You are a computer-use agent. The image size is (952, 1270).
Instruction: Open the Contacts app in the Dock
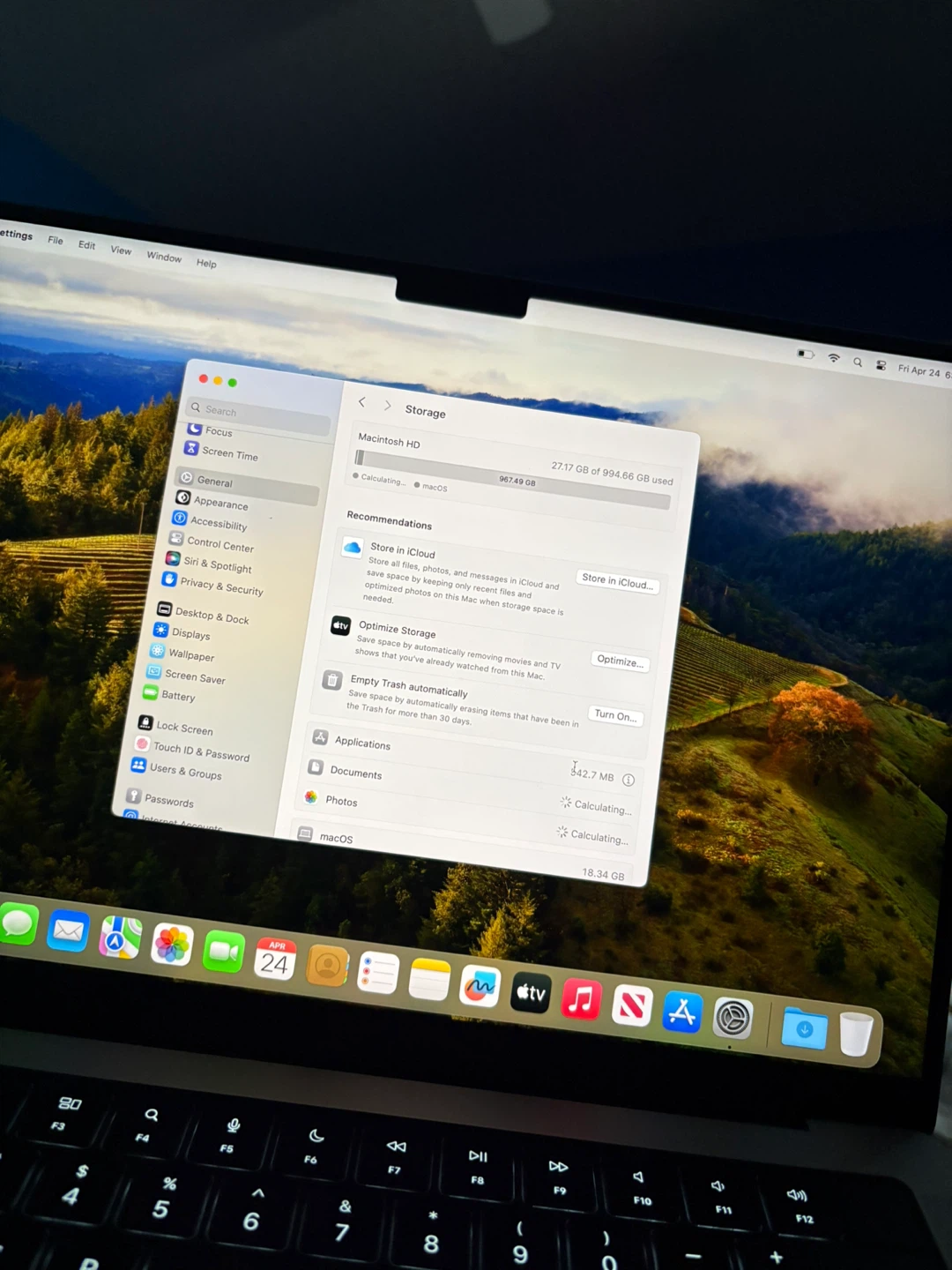click(x=327, y=966)
